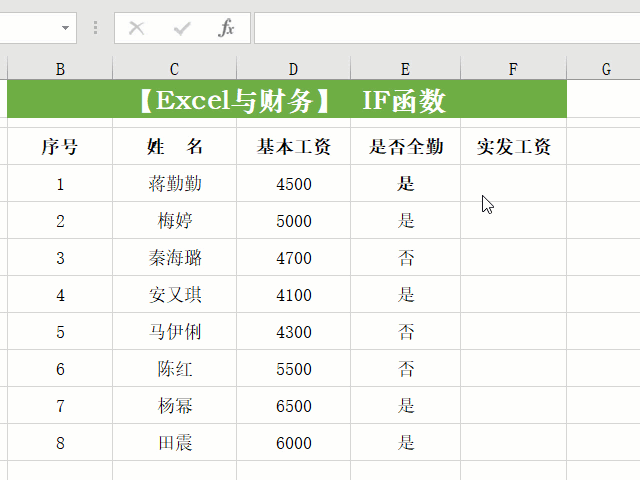Viewport: 640px width, 480px height.
Task: Select column F header
Action: [513, 69]
